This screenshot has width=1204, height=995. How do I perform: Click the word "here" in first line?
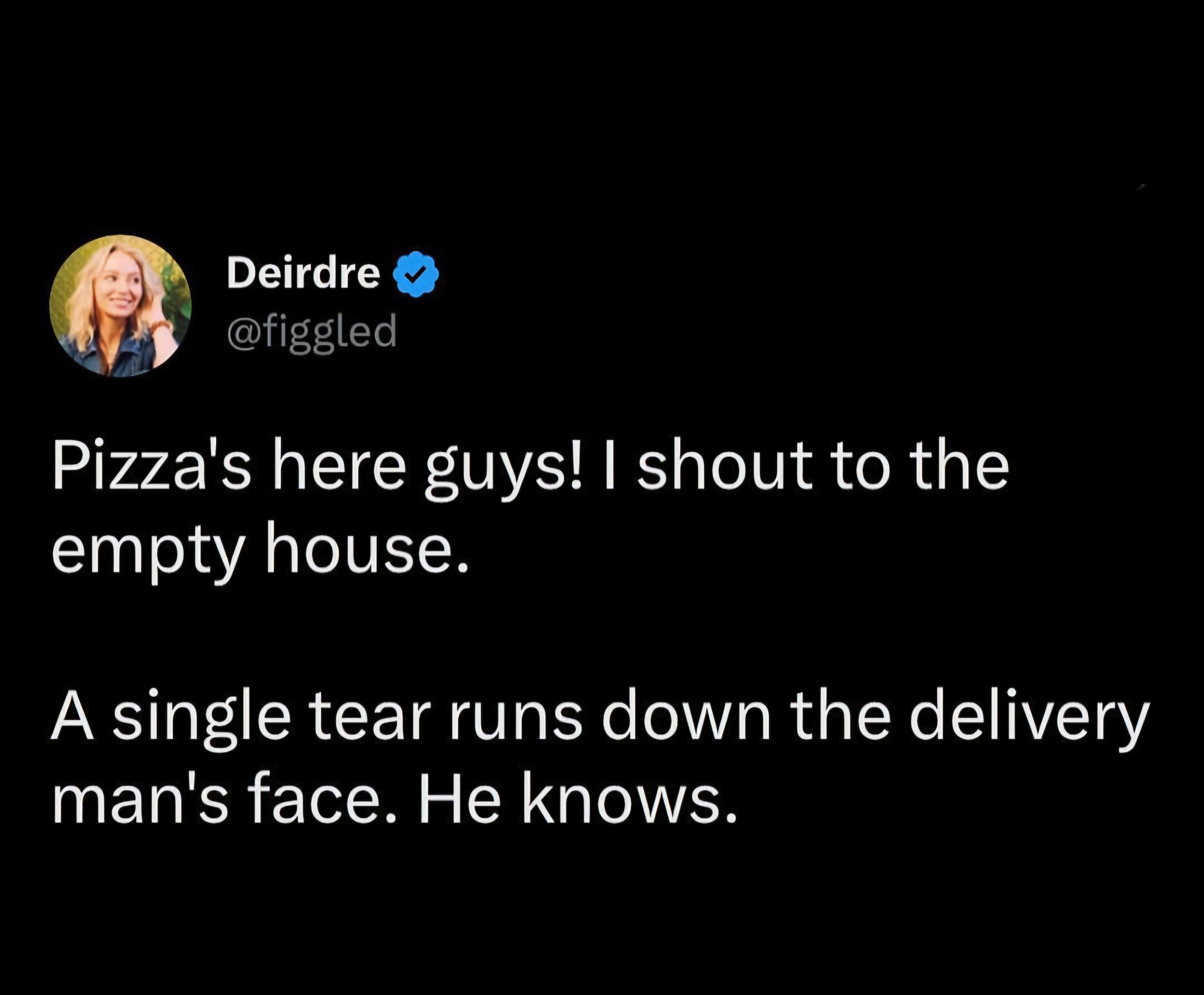click(338, 467)
